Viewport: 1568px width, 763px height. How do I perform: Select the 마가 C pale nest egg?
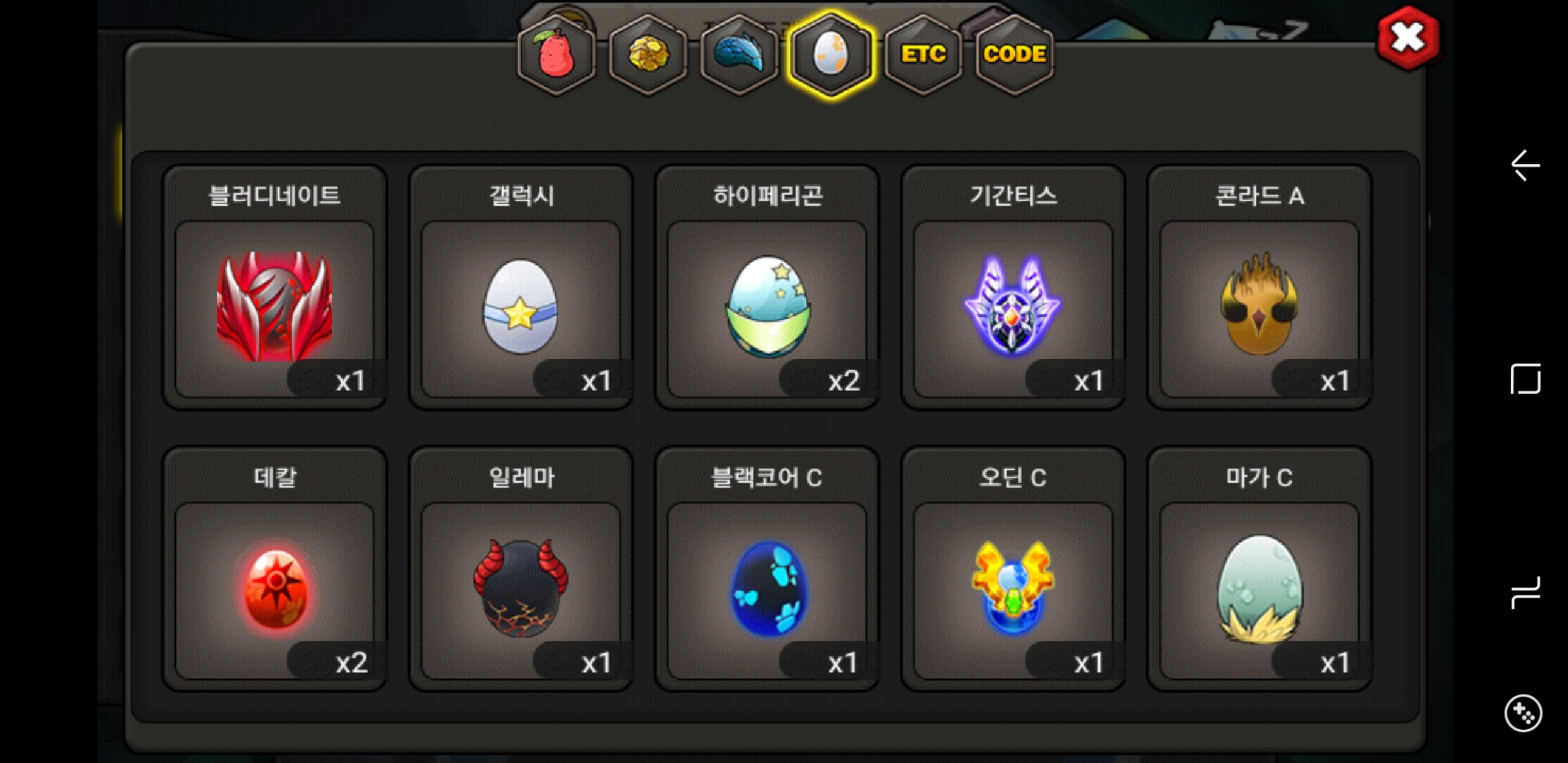[1259, 569]
